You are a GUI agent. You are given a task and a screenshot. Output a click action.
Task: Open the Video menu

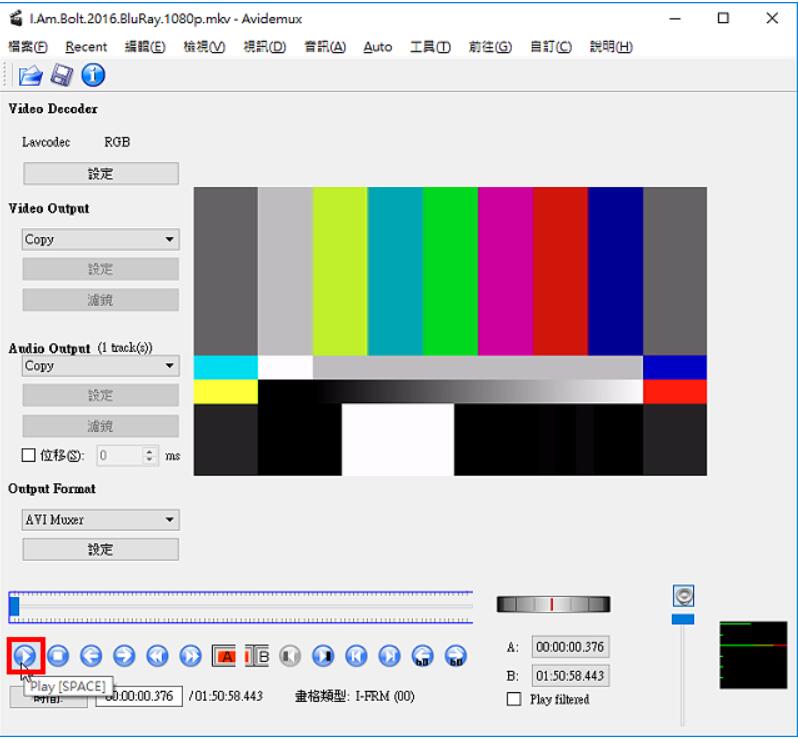(264, 47)
